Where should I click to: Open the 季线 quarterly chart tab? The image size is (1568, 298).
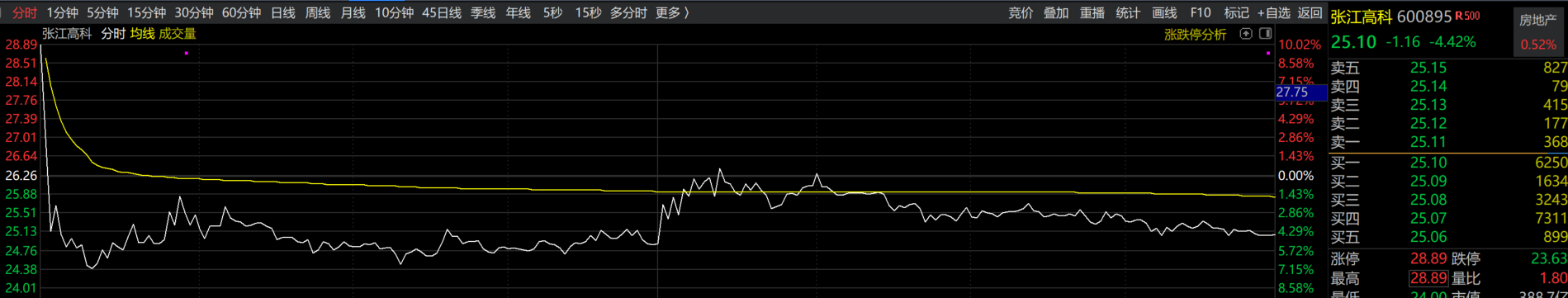pos(483,12)
